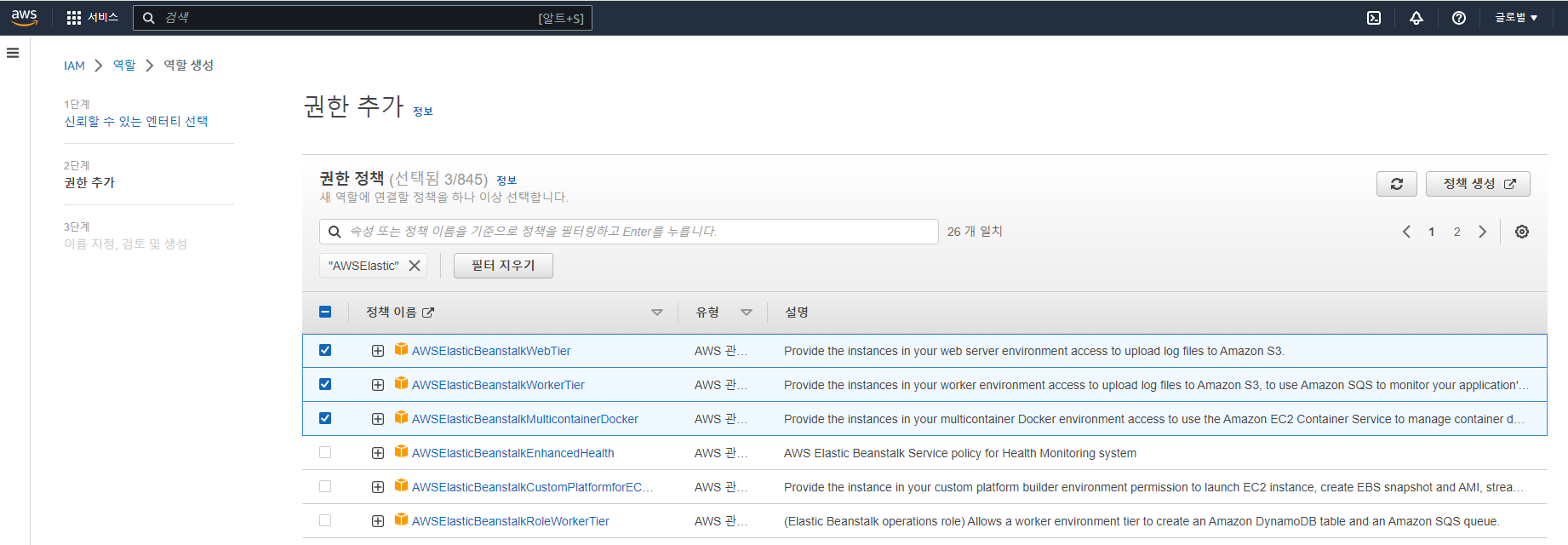Go to IAM breadcrumb
Image resolution: width=1568 pixels, height=545 pixels.
(x=74, y=66)
